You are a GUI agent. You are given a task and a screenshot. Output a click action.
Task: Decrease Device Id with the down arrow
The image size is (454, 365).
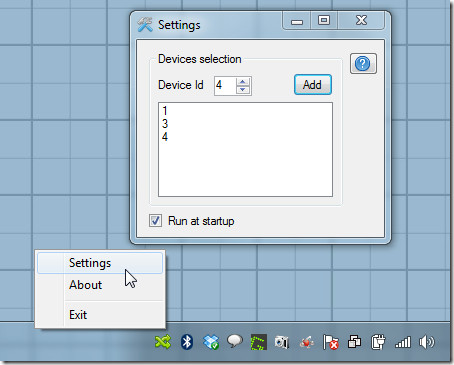tap(243, 90)
